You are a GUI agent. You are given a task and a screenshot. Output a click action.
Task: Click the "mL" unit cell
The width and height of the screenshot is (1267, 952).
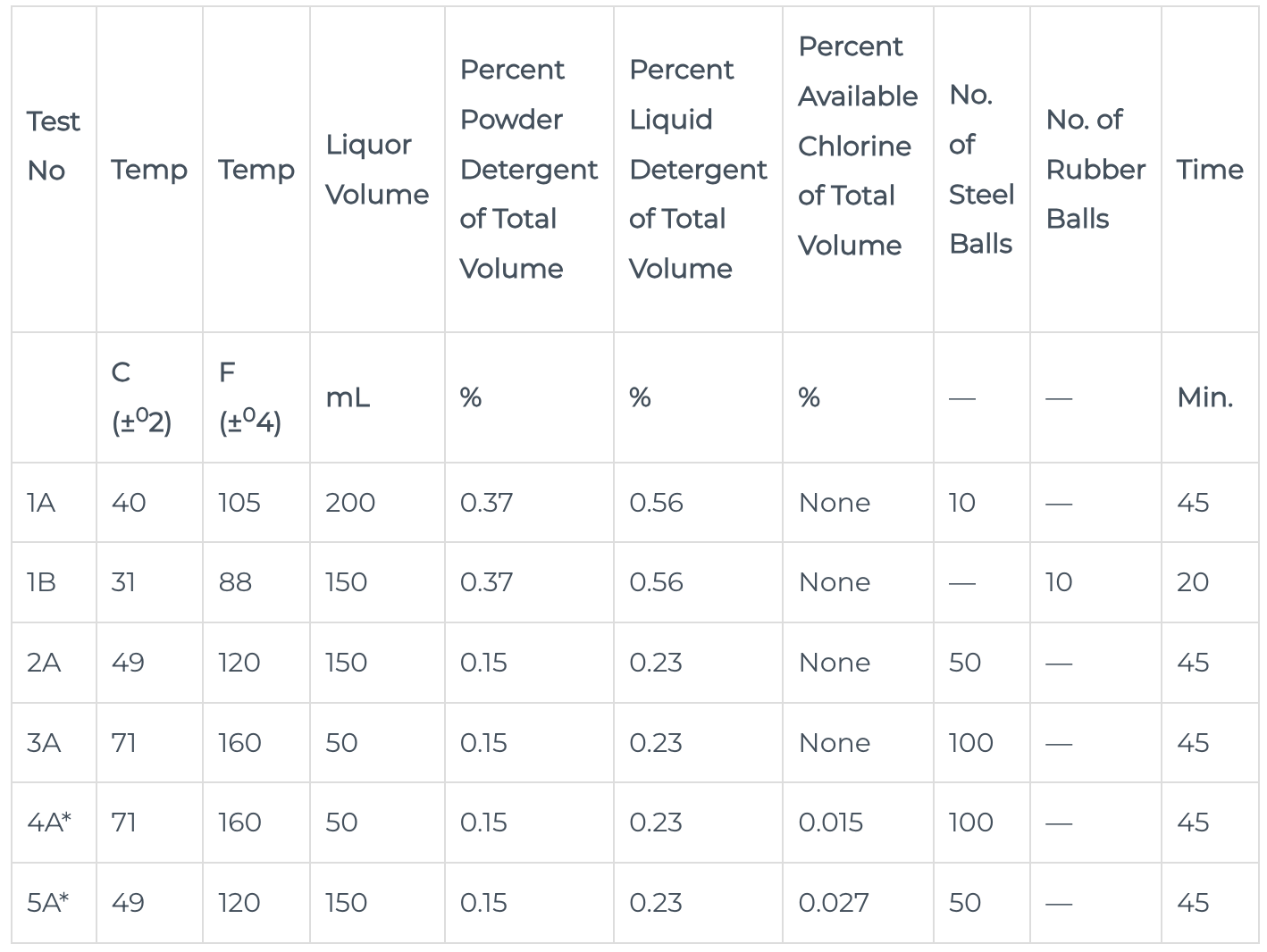[x=348, y=397]
